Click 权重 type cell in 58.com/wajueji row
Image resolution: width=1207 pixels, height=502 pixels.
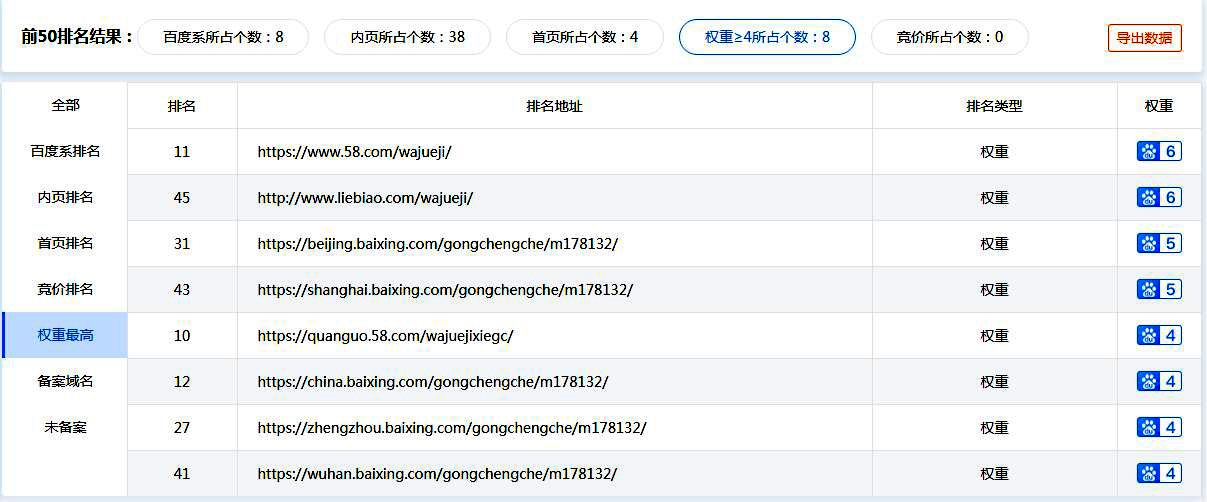pyautogui.click(x=995, y=152)
